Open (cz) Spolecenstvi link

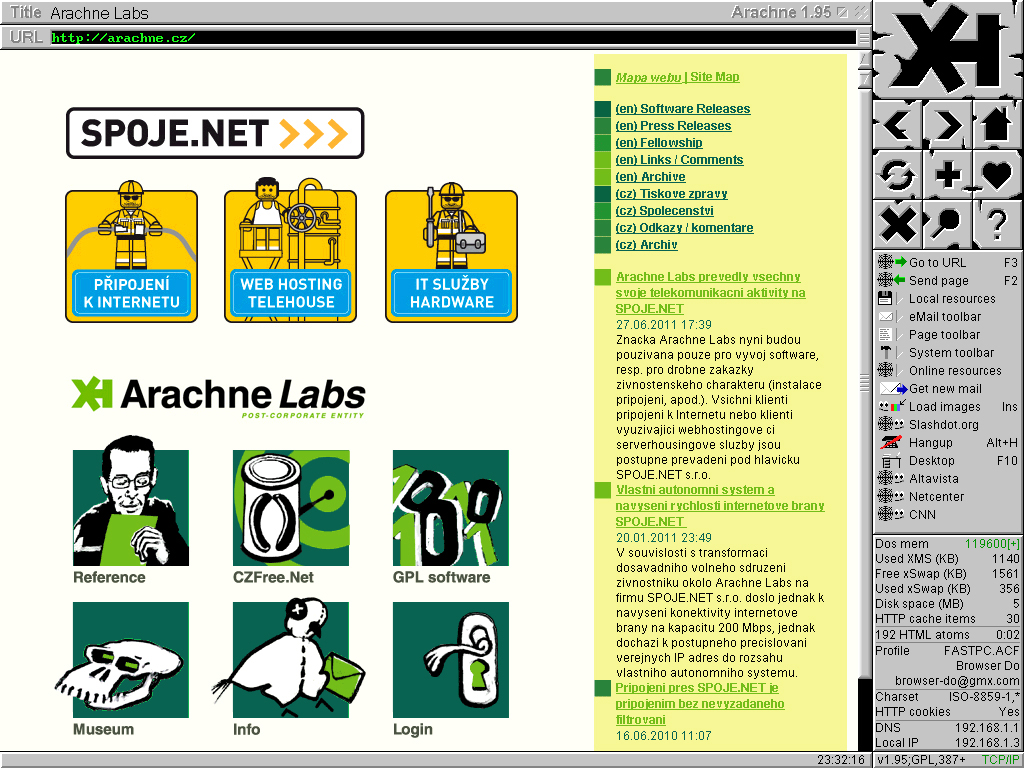664,211
